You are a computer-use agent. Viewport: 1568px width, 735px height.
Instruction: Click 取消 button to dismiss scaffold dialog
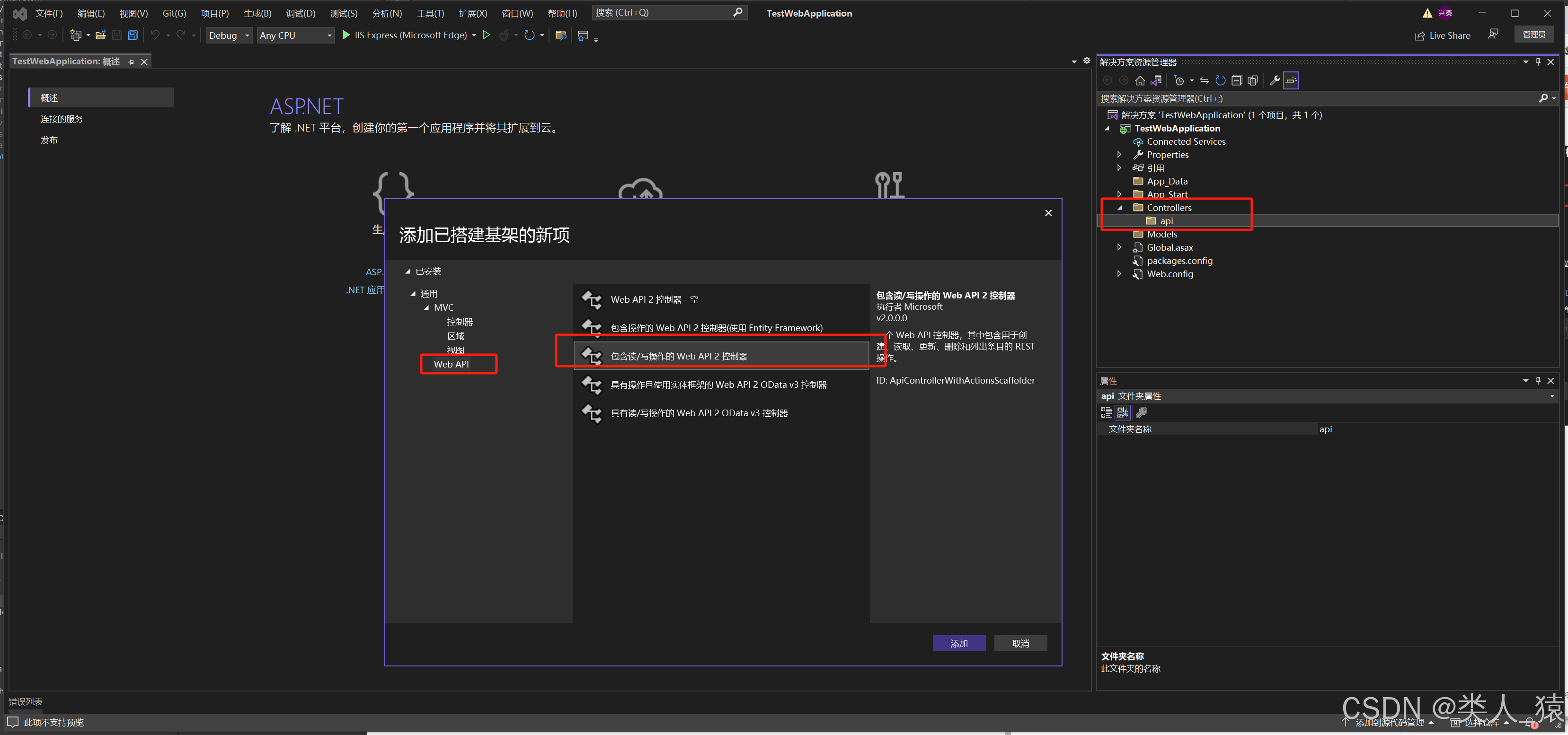pos(1020,643)
